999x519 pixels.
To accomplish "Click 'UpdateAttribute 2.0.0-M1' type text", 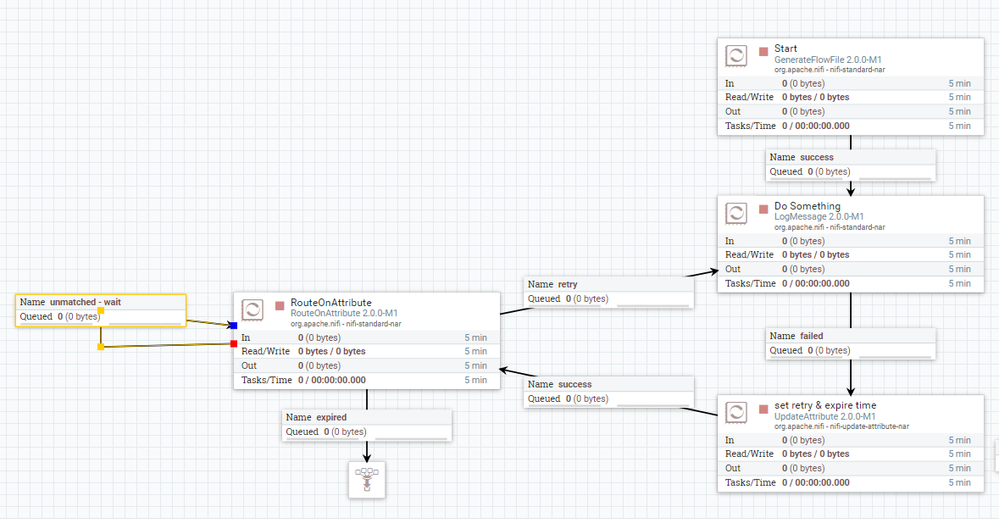I will (824, 416).
